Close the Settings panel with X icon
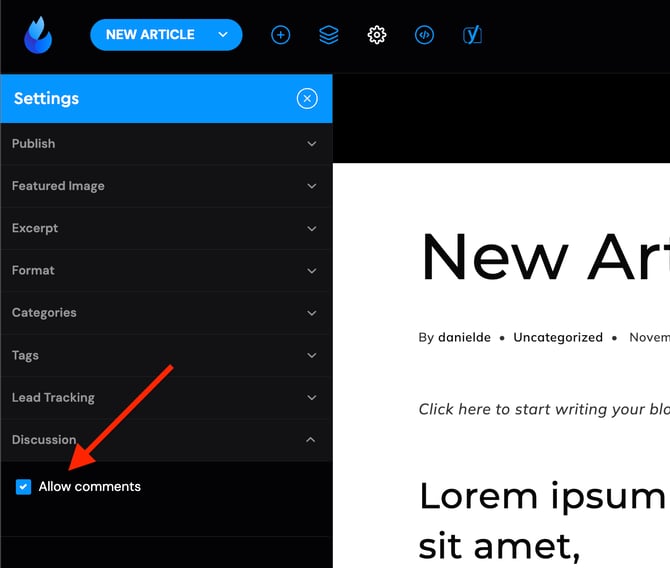The width and height of the screenshot is (670, 568). [x=307, y=99]
